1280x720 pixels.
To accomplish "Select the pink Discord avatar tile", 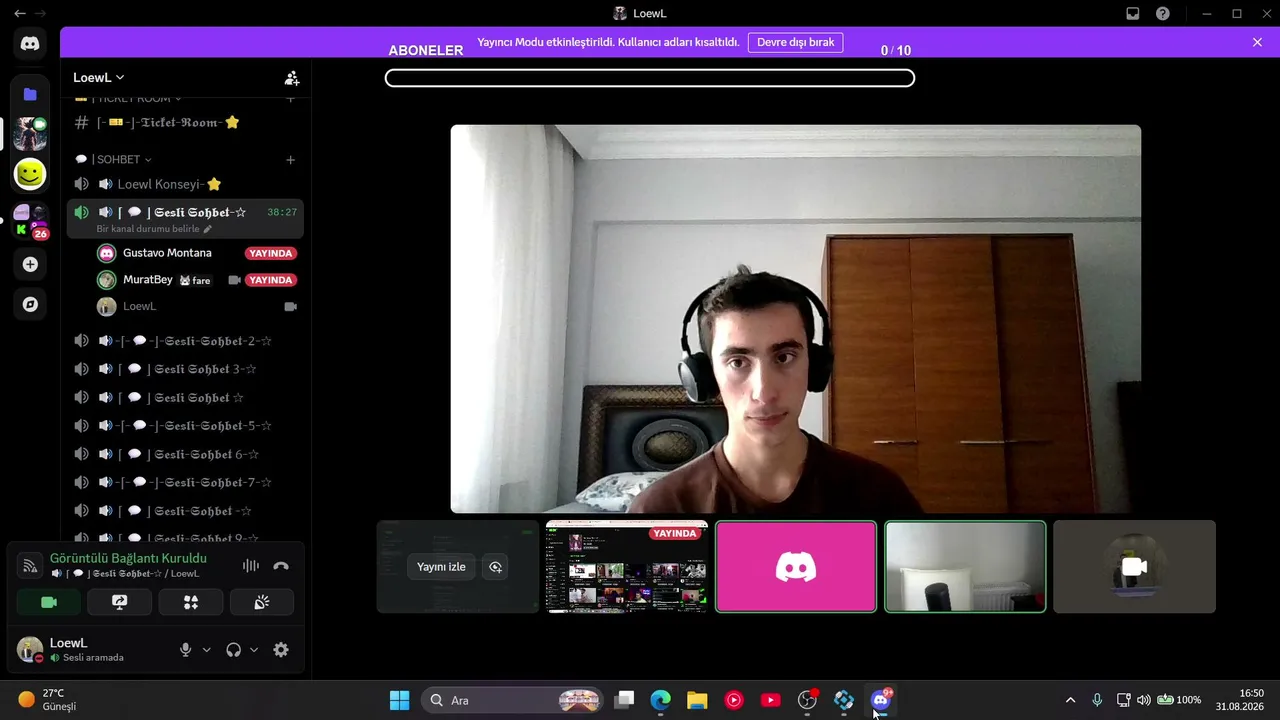I will (796, 566).
